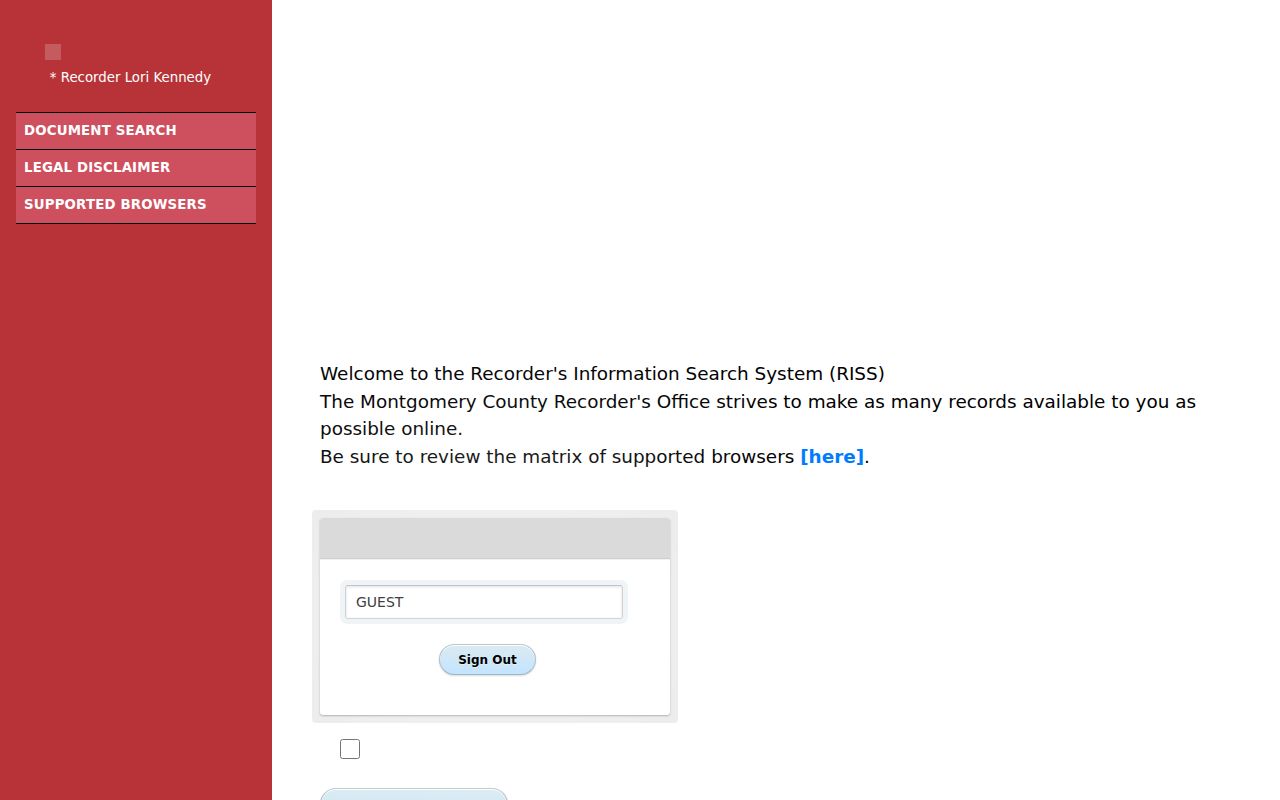Click the 'Welcome to the Recorder's Information Search System' line
The image size is (1280, 800).
click(x=602, y=374)
